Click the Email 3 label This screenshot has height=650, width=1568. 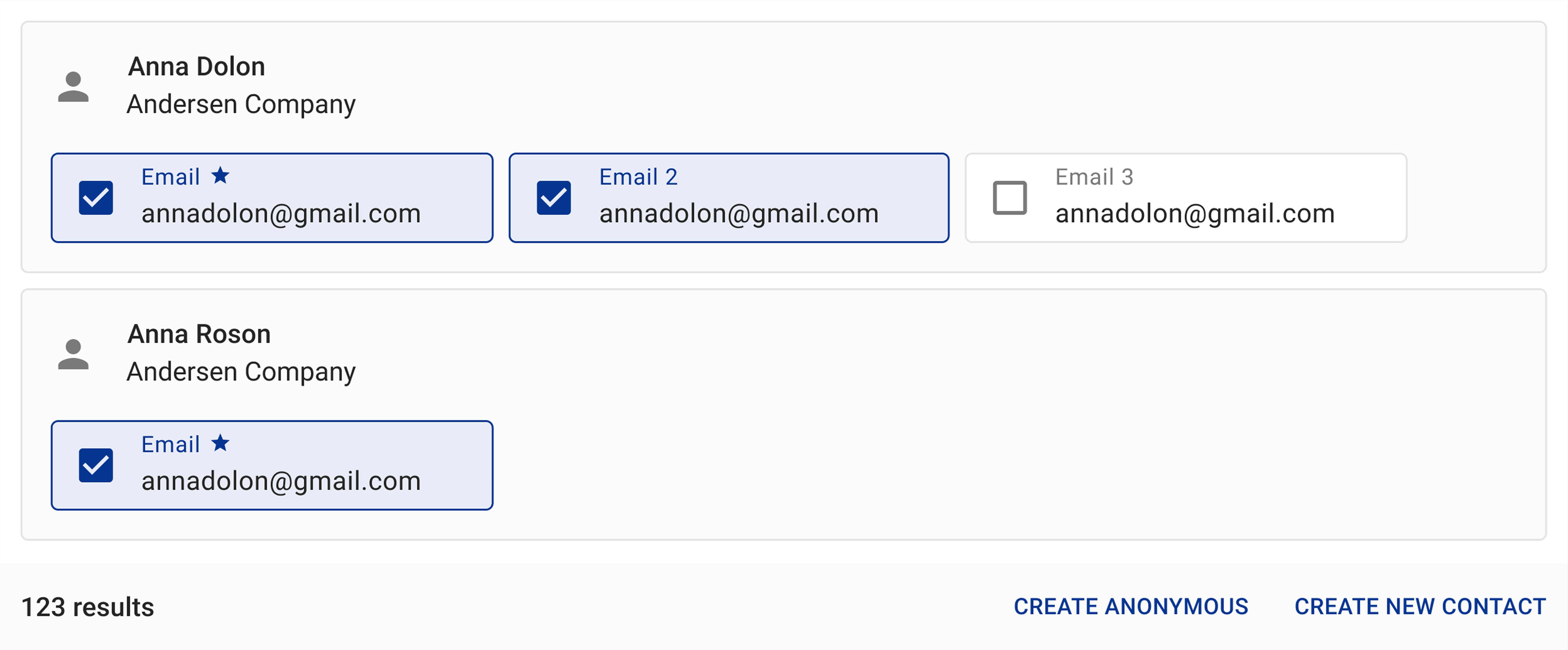pyautogui.click(x=1094, y=177)
